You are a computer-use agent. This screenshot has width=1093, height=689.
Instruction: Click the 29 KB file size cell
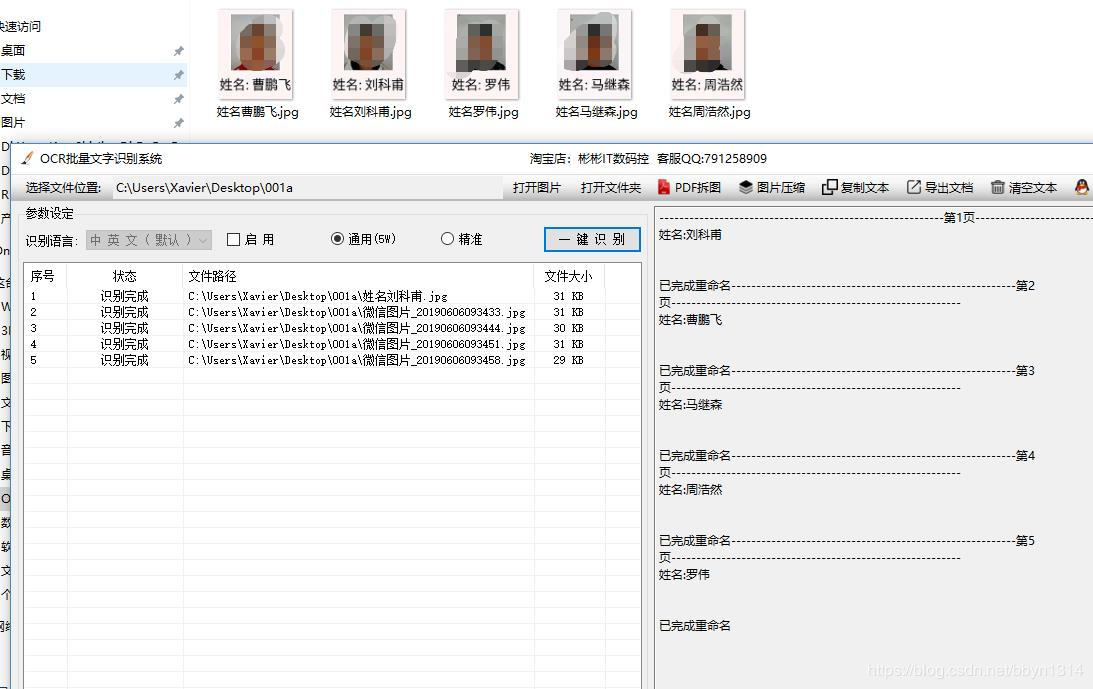pos(568,361)
